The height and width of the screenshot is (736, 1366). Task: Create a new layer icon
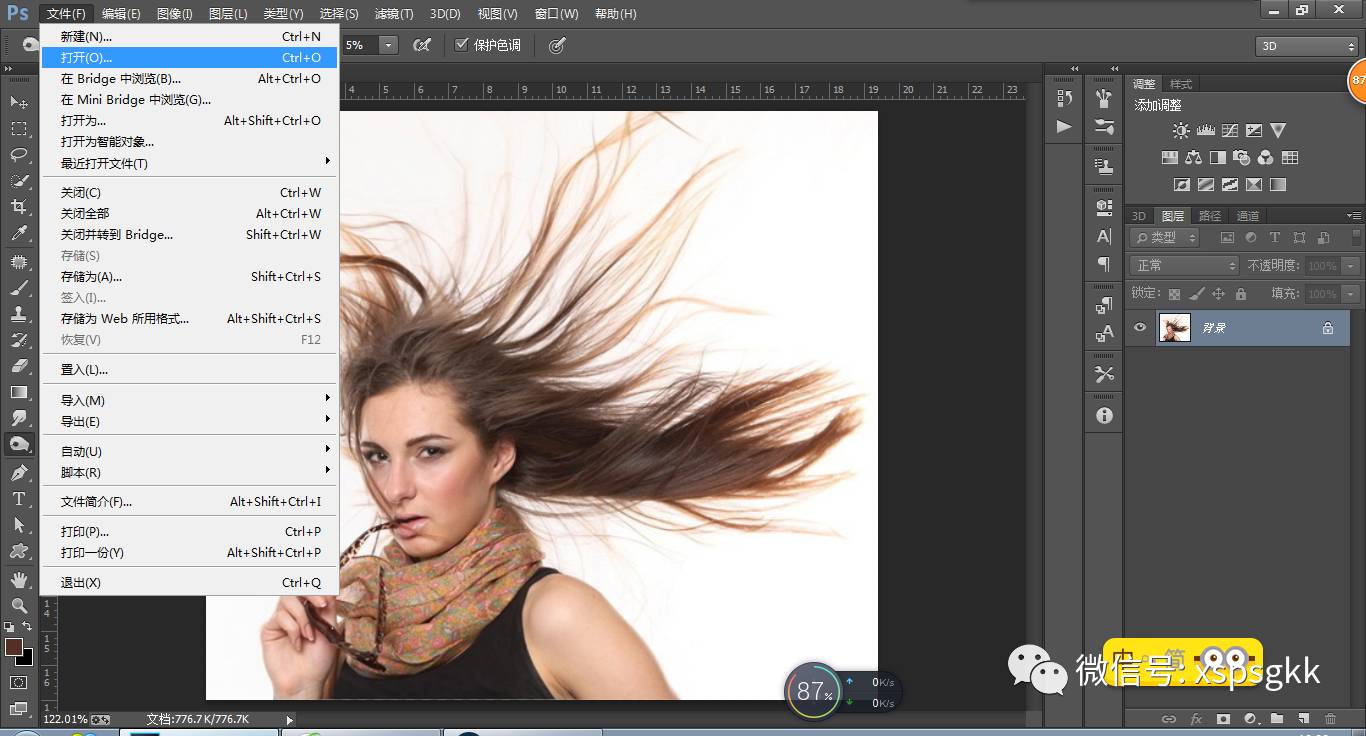tap(1303, 719)
